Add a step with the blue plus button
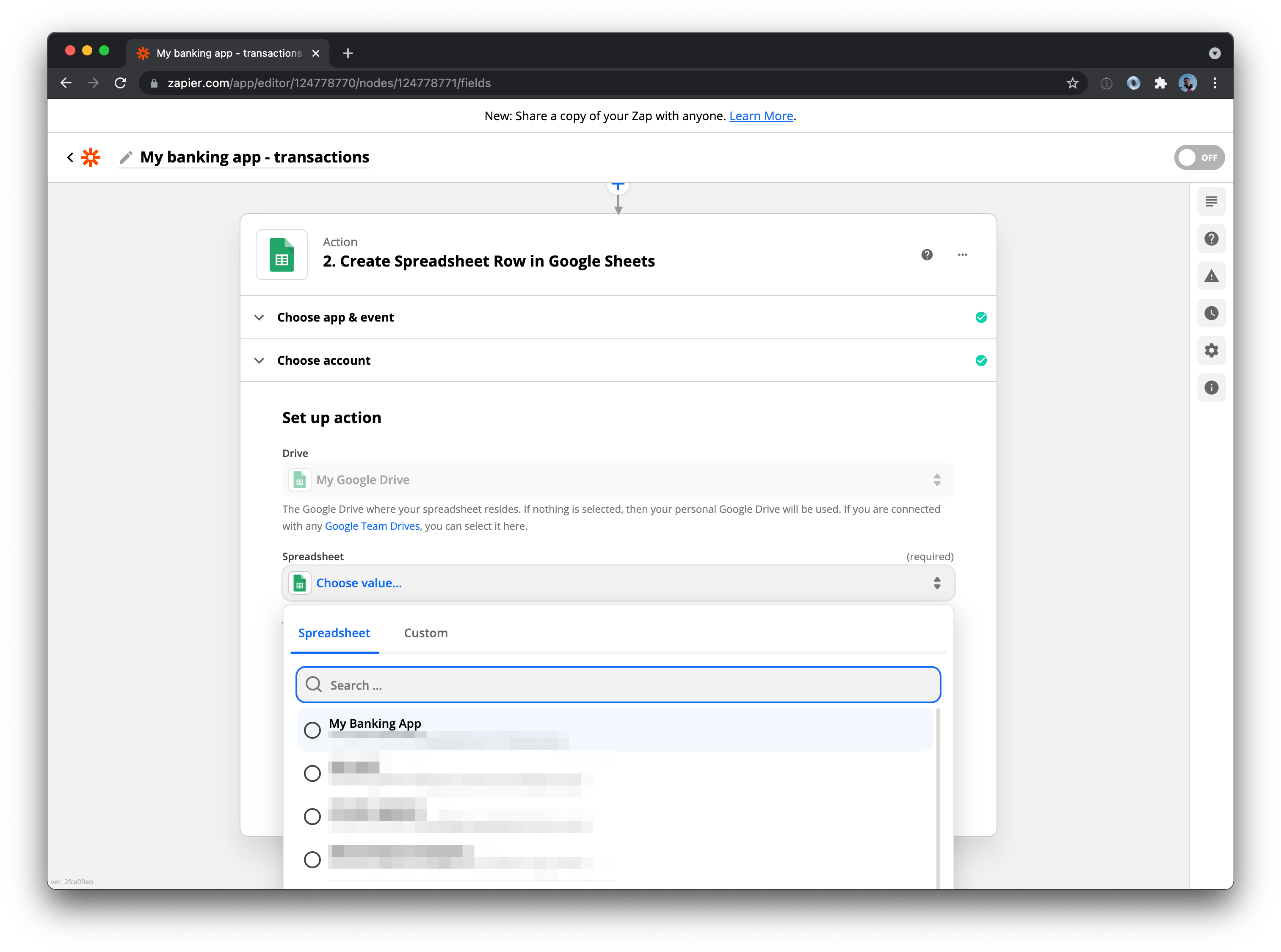The height and width of the screenshot is (952, 1281). click(618, 187)
